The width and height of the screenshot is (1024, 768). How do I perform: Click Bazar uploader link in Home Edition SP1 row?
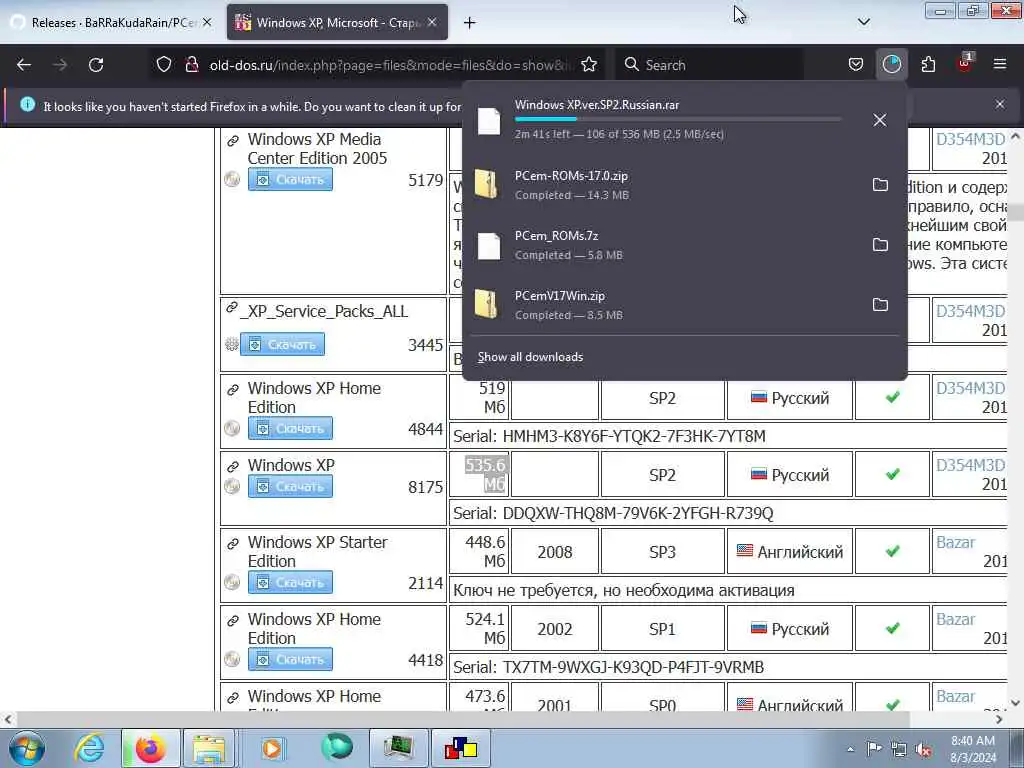click(x=955, y=619)
